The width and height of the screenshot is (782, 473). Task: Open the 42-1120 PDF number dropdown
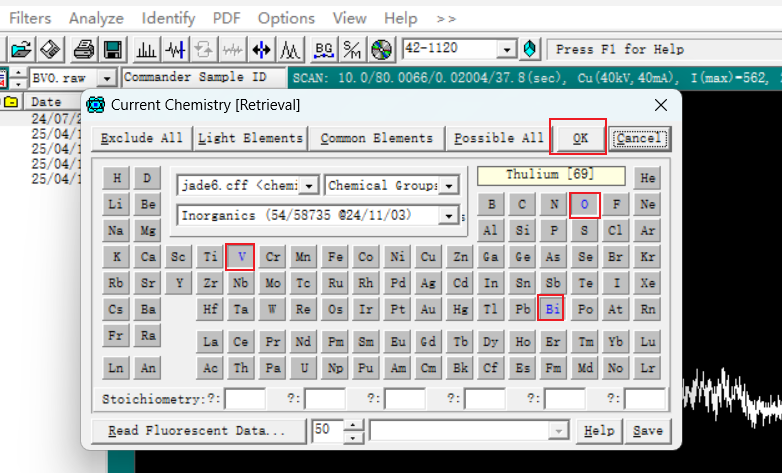tap(507, 50)
